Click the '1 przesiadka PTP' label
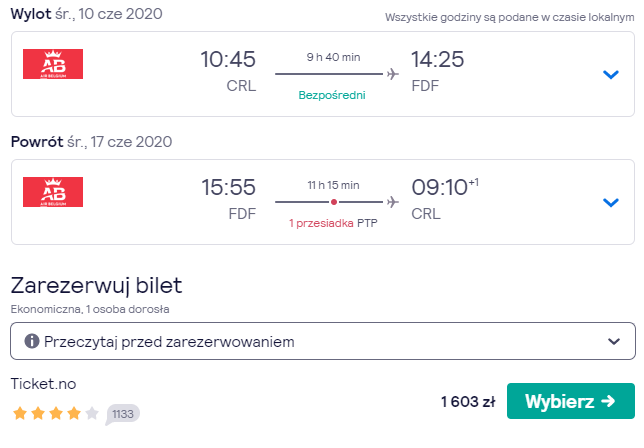644x448 pixels. [x=333, y=223]
